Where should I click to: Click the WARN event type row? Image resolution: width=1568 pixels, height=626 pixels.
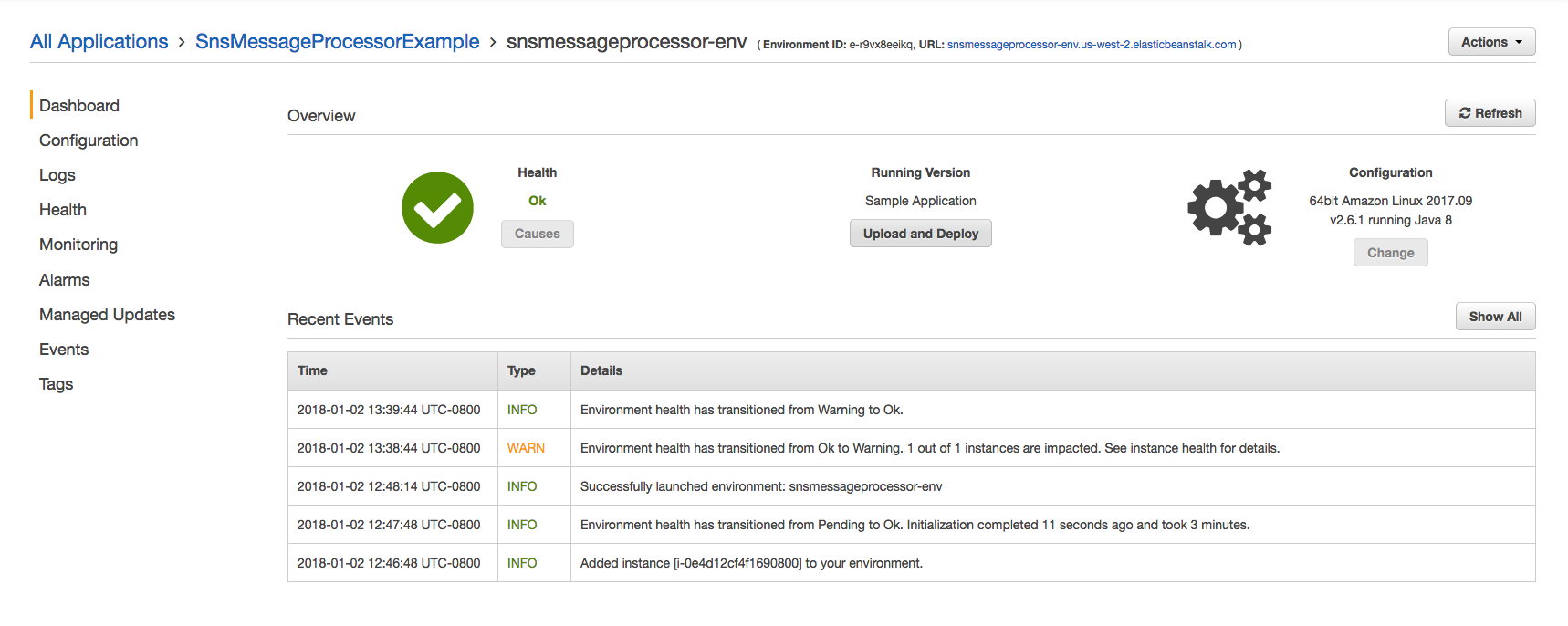click(x=526, y=448)
